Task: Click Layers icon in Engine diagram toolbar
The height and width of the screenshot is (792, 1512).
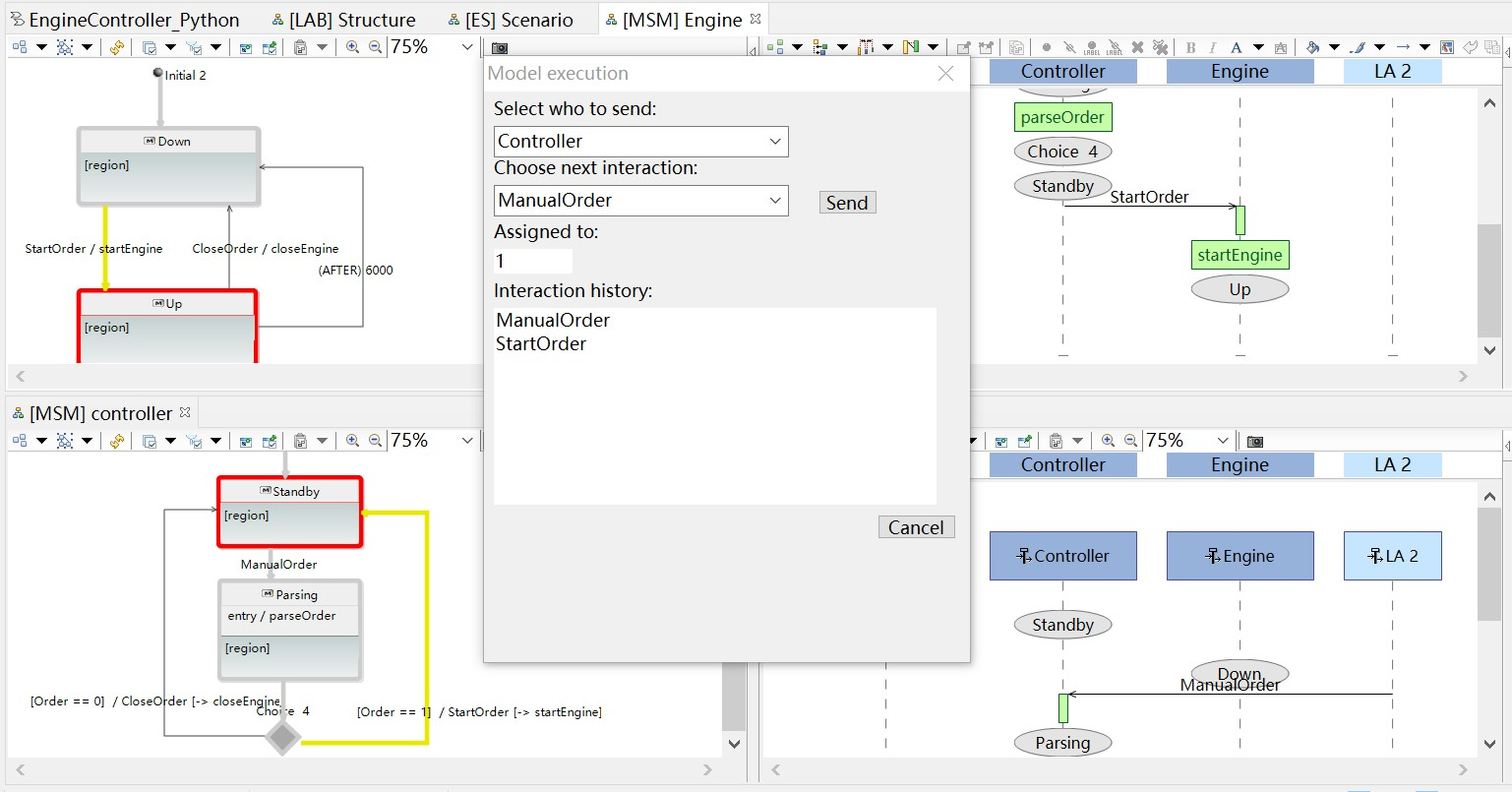Action: 150,47
